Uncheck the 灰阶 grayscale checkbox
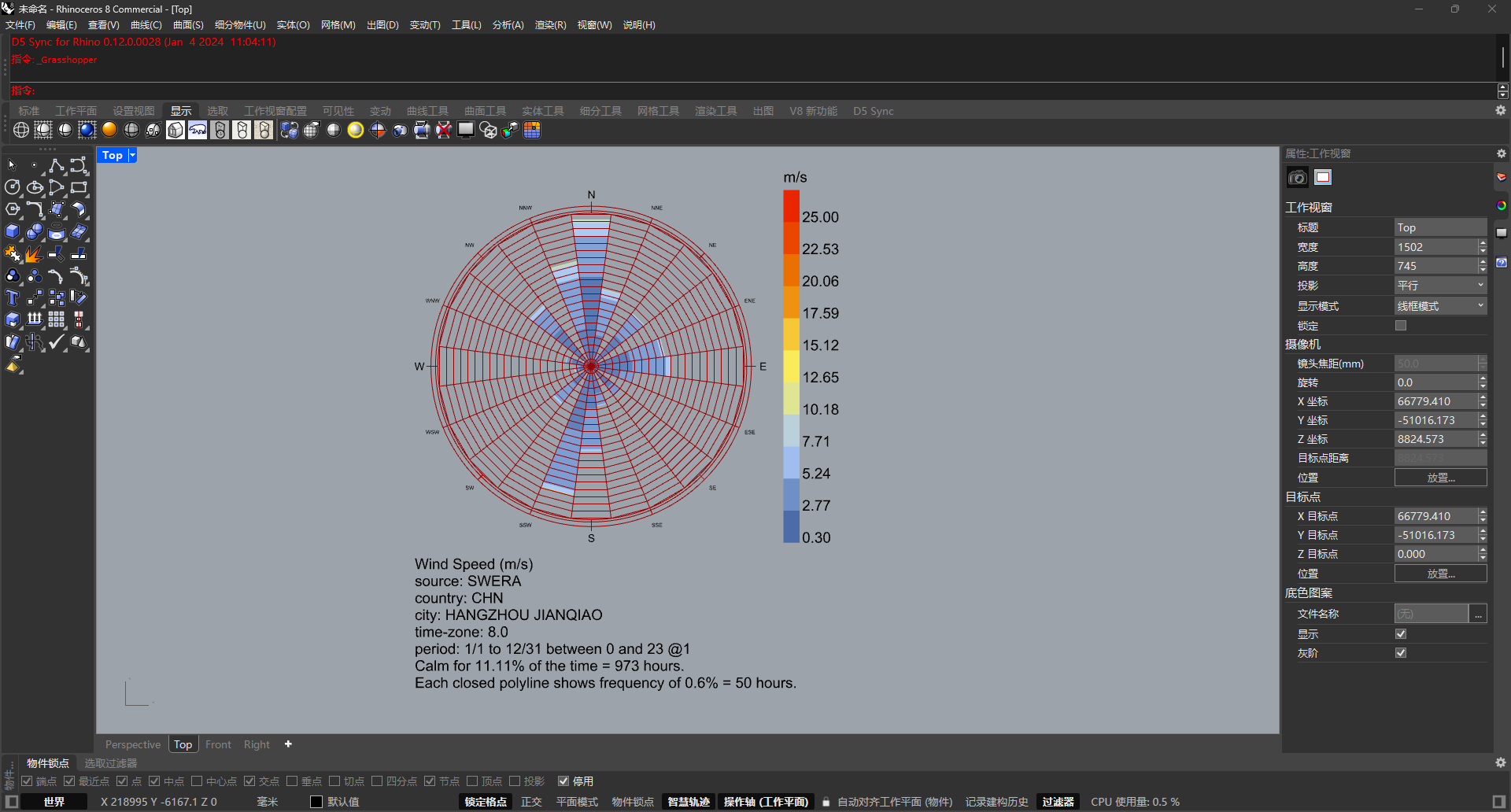Screen dimensions: 1511x812 [x=1401, y=652]
